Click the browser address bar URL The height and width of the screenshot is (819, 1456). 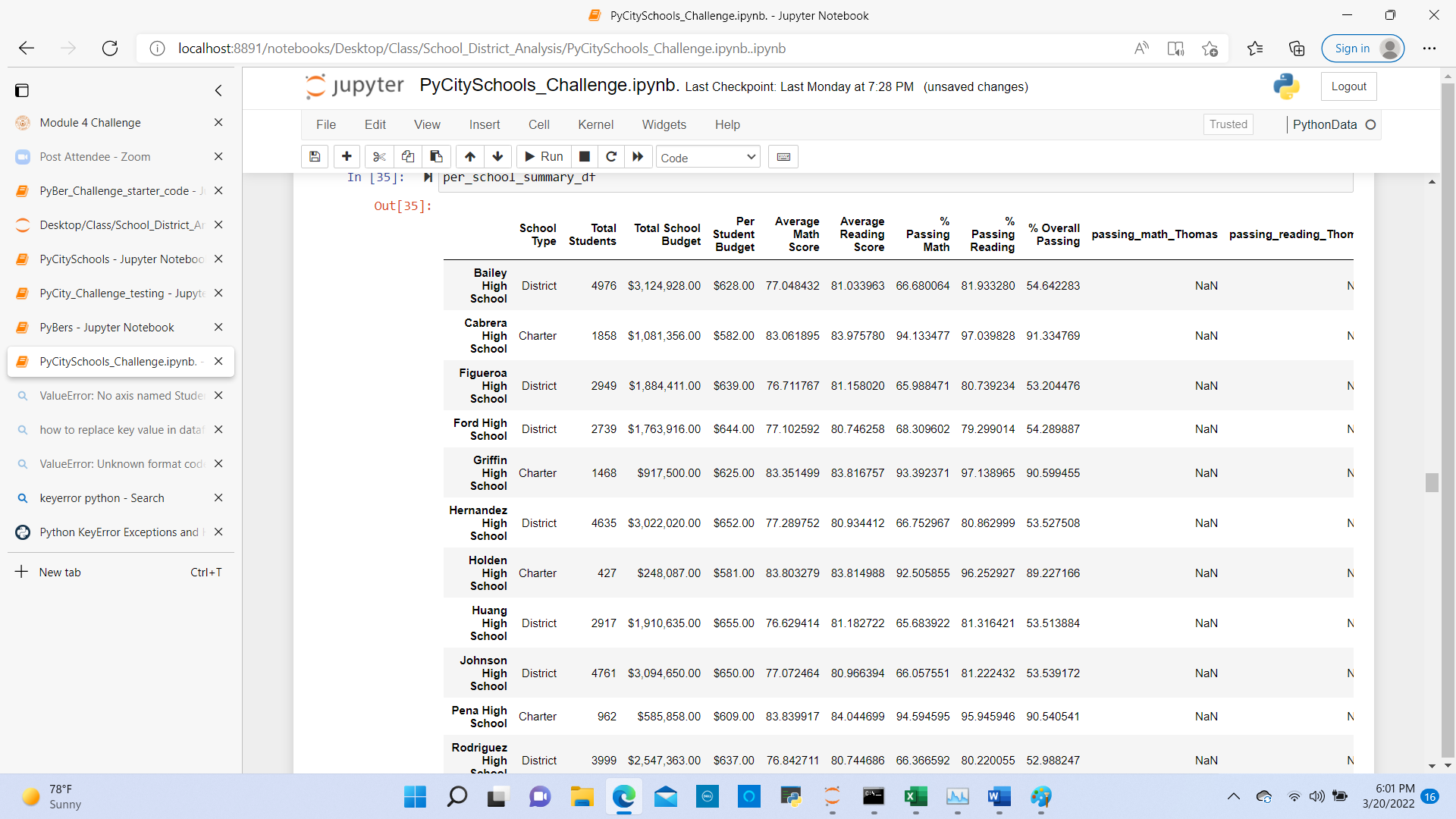click(482, 49)
